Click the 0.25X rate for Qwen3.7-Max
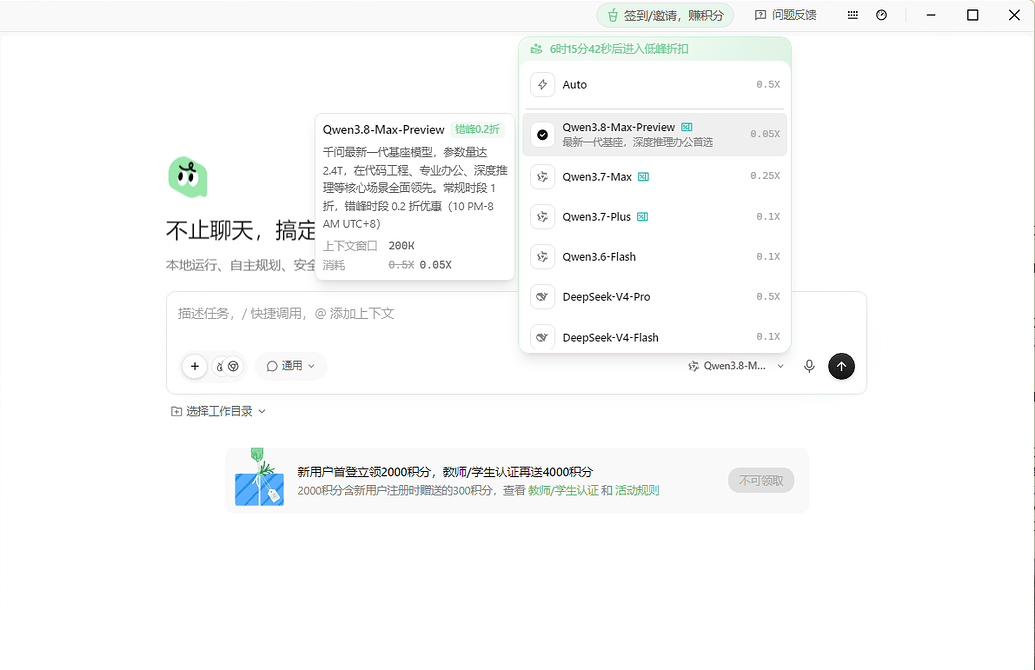This screenshot has width=1035, height=670. [765, 176]
